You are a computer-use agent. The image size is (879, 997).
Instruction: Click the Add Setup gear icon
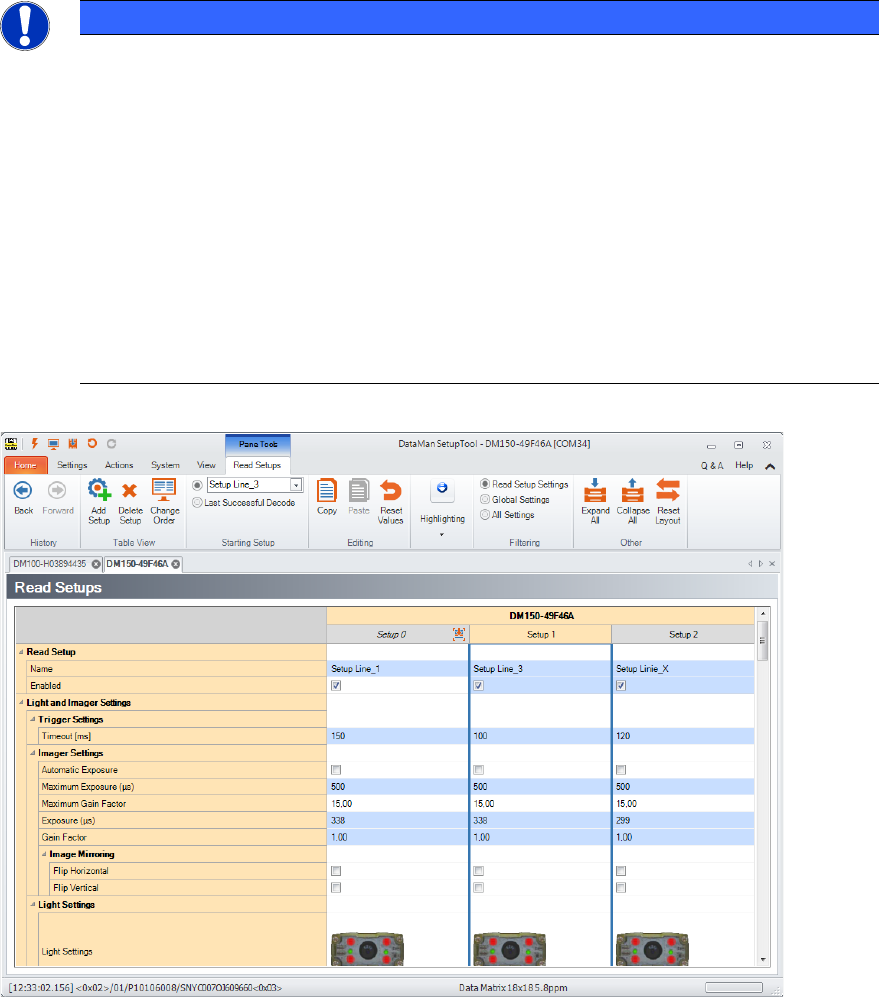pos(99,490)
